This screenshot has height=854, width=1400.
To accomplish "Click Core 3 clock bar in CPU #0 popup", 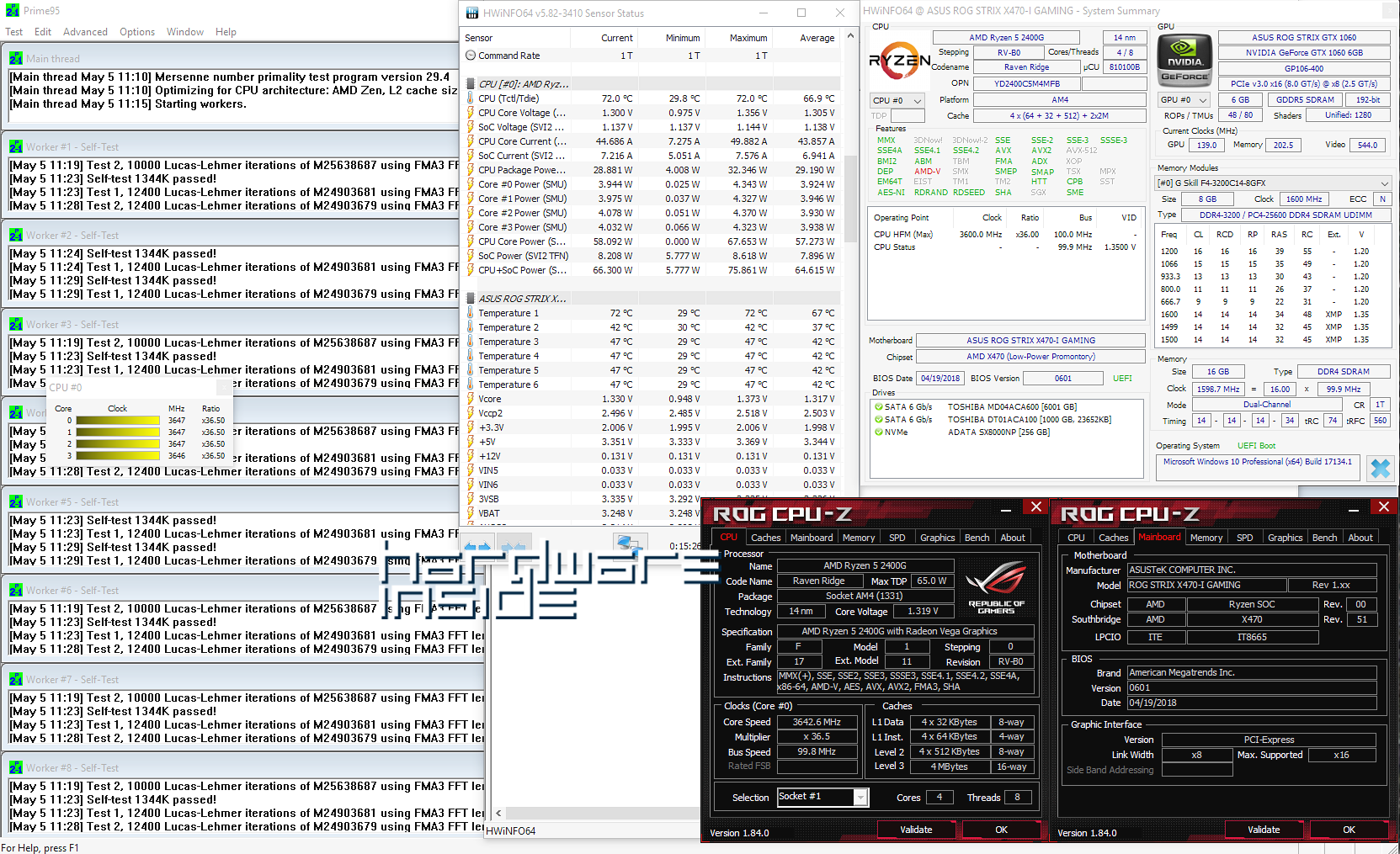I will point(118,456).
